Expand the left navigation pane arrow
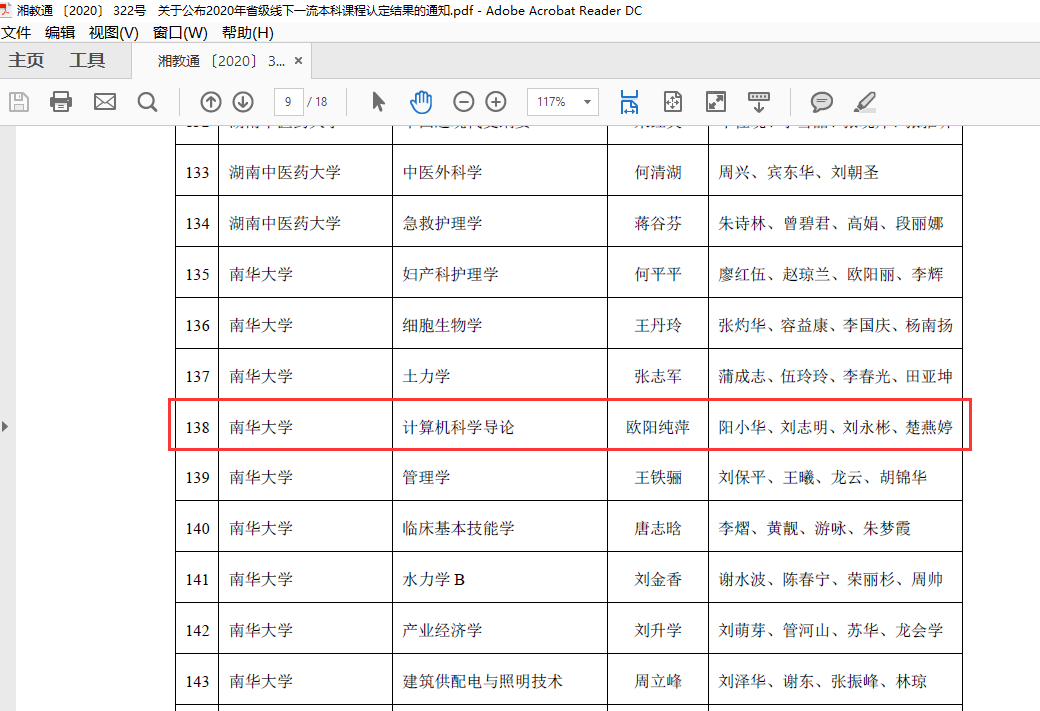The height and width of the screenshot is (711, 1040). coord(5,426)
